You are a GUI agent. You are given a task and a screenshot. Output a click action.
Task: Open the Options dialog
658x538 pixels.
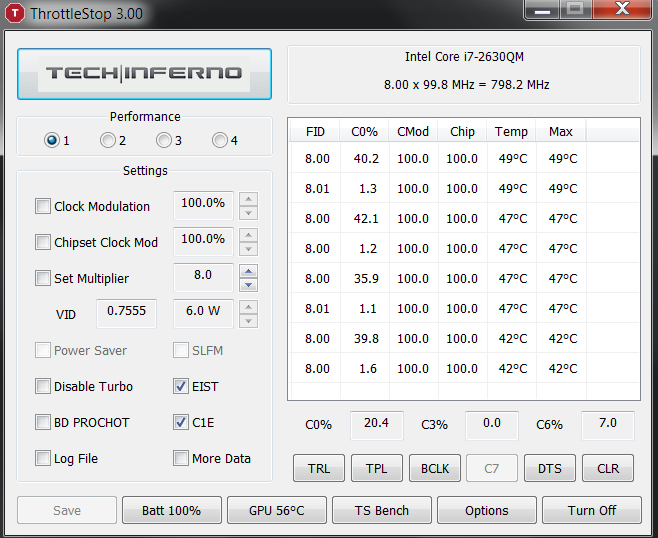[487, 510]
